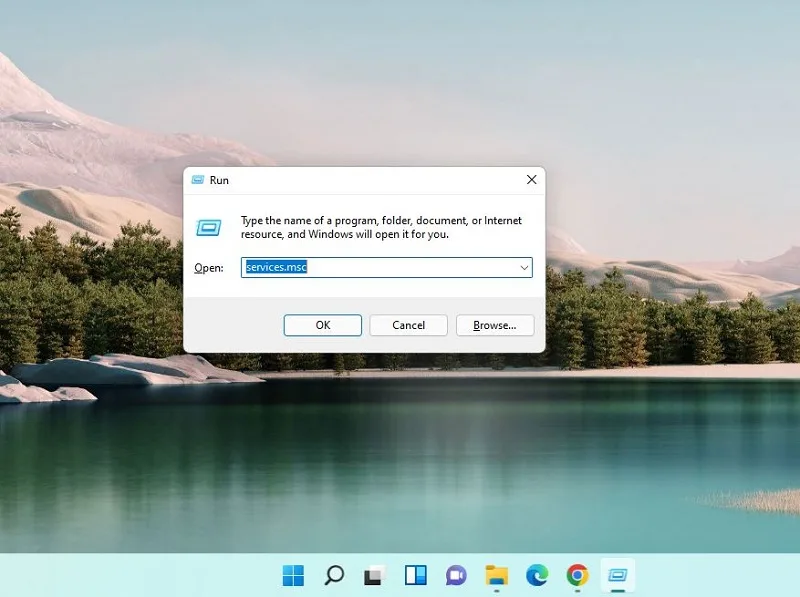Viewport: 800px width, 597px height.
Task: Open the Widgets panel icon
Action: coord(415,576)
